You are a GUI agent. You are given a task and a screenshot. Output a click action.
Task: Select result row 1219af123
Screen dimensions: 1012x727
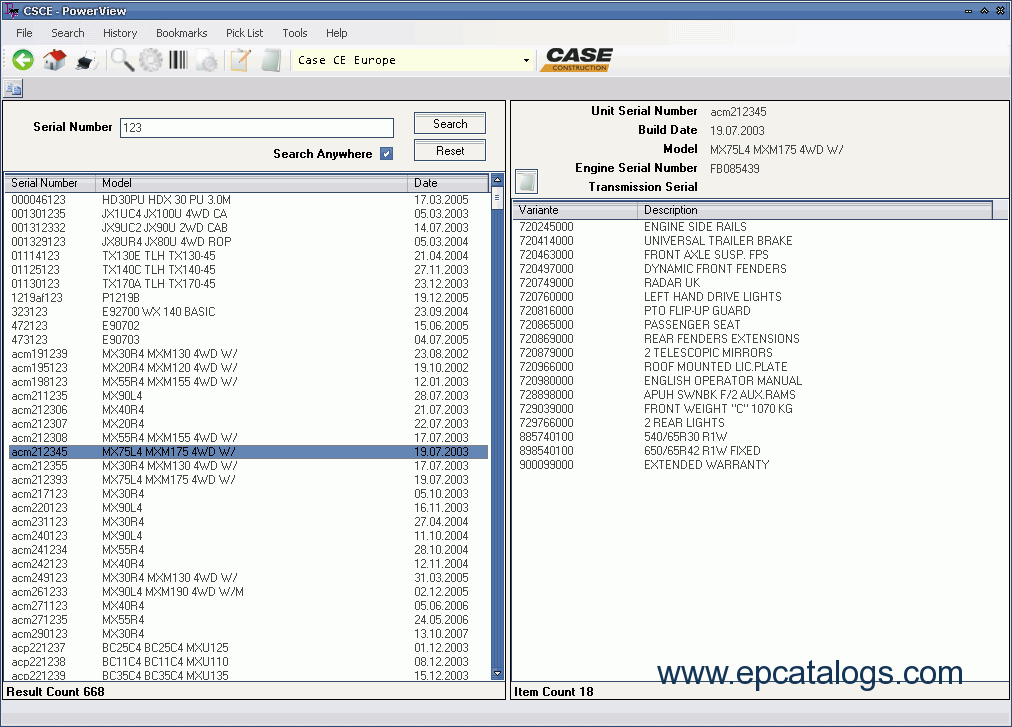coord(248,298)
